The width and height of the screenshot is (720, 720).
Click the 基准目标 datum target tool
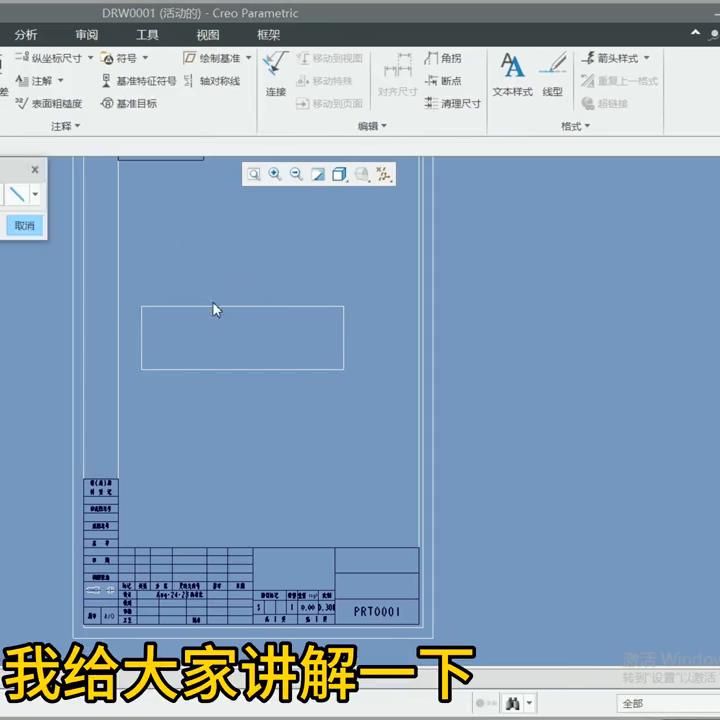click(x=129, y=103)
